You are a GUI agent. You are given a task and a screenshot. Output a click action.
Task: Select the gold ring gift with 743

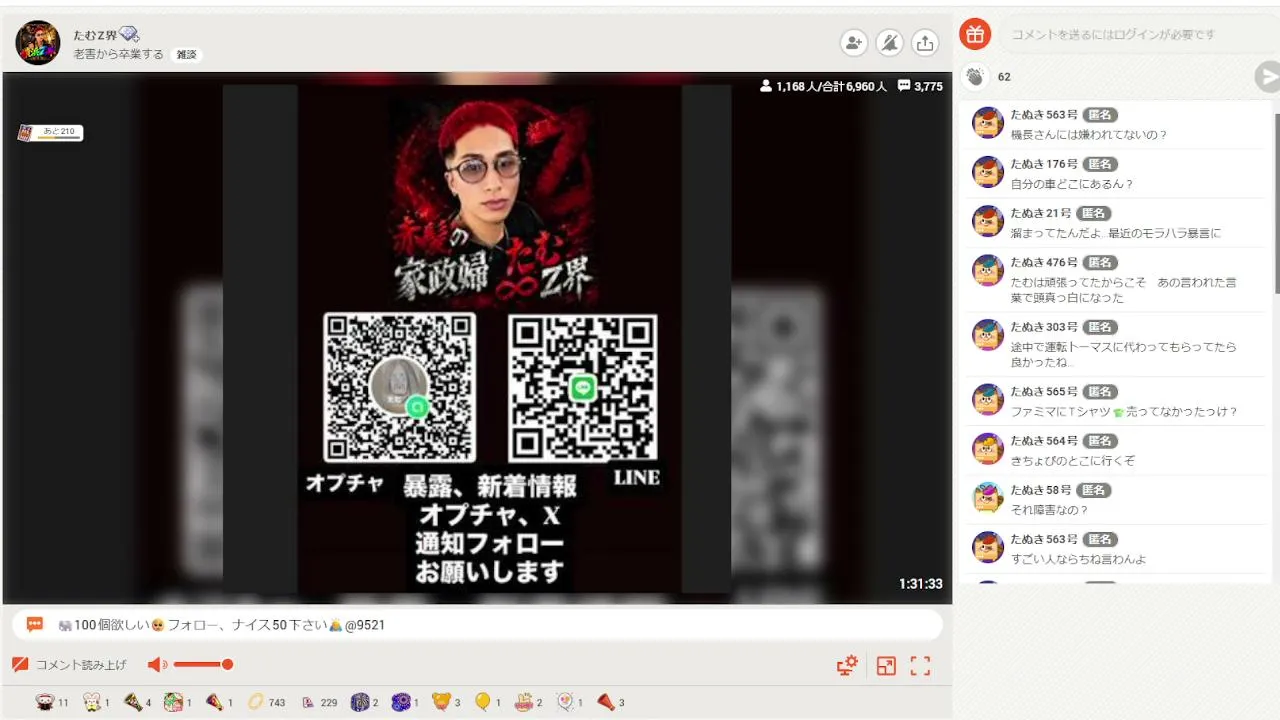266,702
